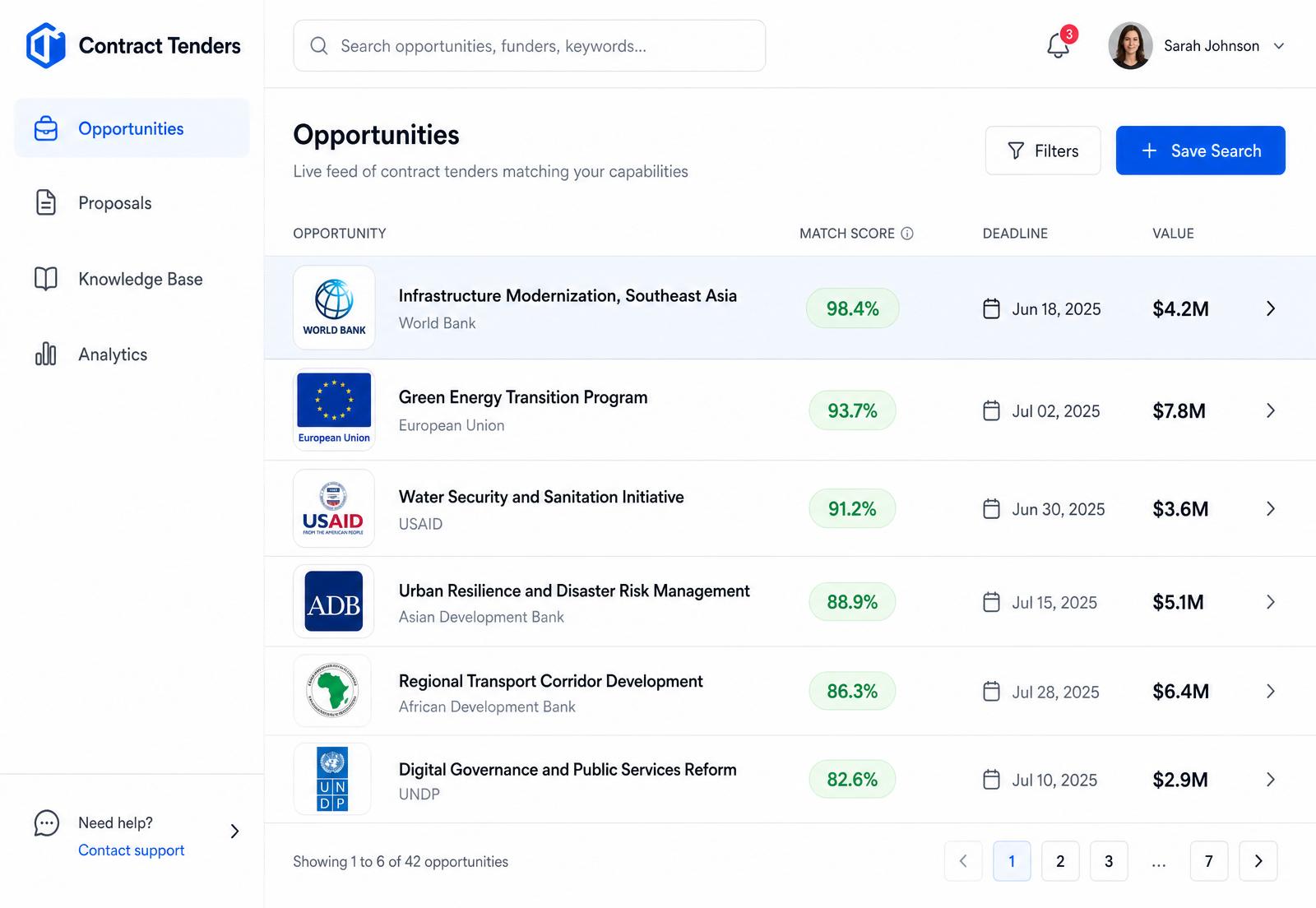This screenshot has height=908, width=1316.
Task: Click the 93.7% match score badge
Action: point(853,410)
